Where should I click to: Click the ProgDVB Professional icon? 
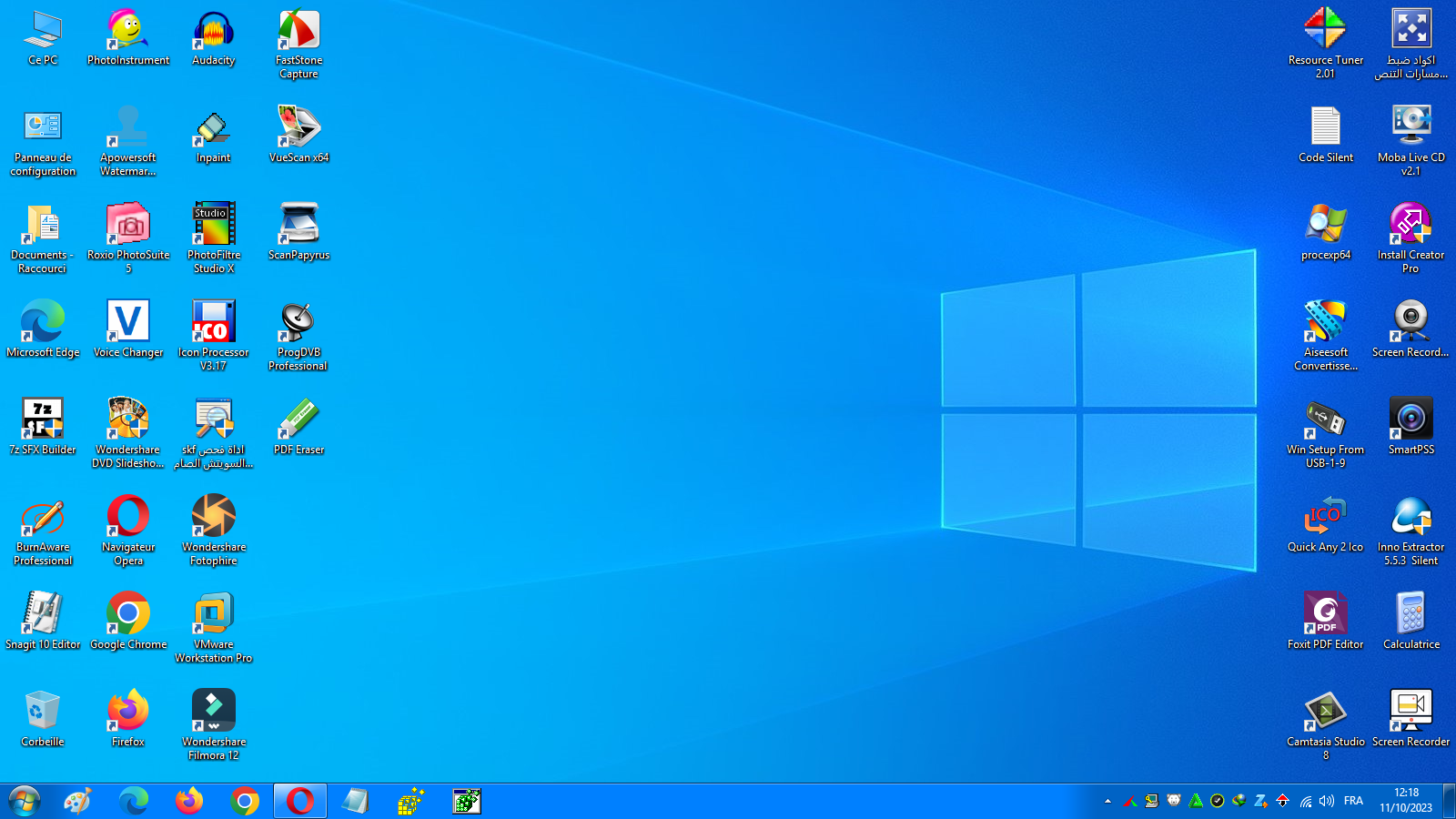point(298,337)
